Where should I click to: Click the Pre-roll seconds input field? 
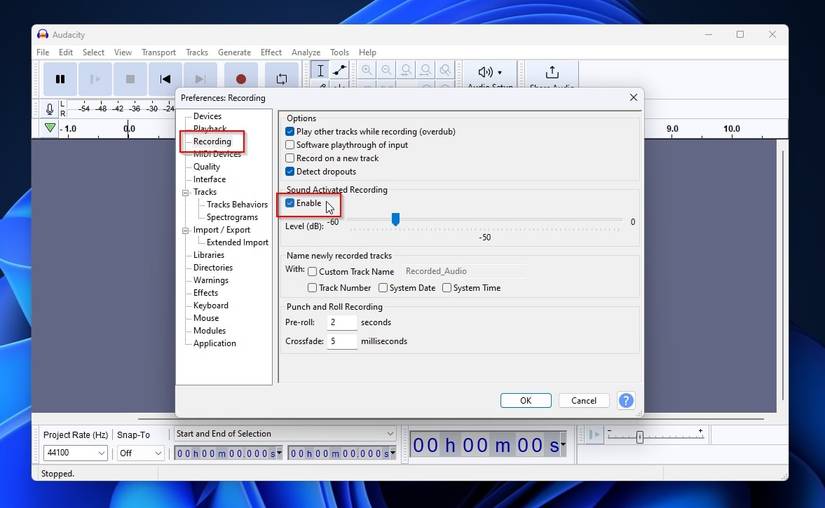click(342, 322)
